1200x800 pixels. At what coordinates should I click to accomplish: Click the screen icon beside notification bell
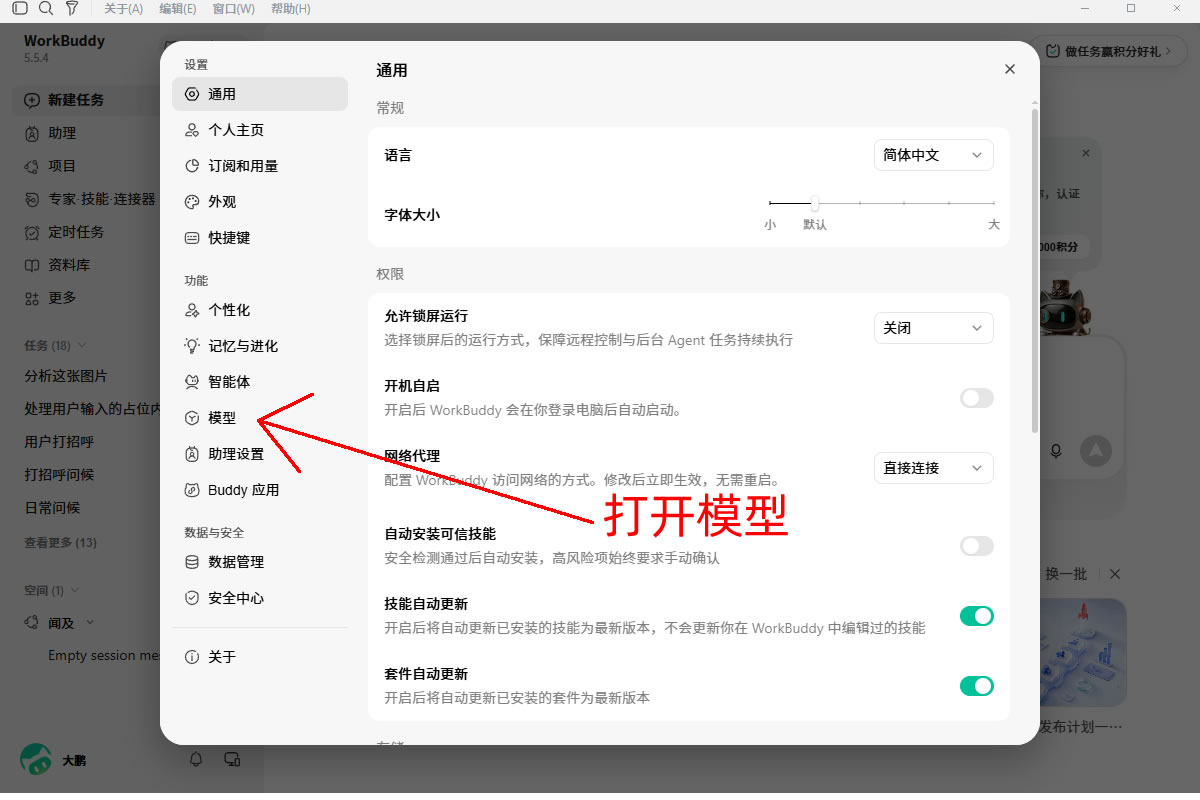click(x=232, y=760)
